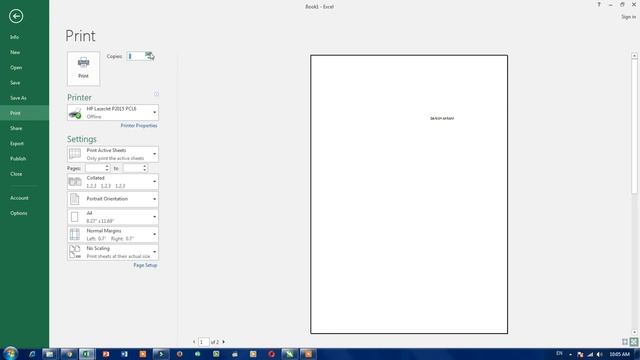This screenshot has width=640, height=360.
Task: Click the stepper arrows of Pages to box
Action: [144, 168]
